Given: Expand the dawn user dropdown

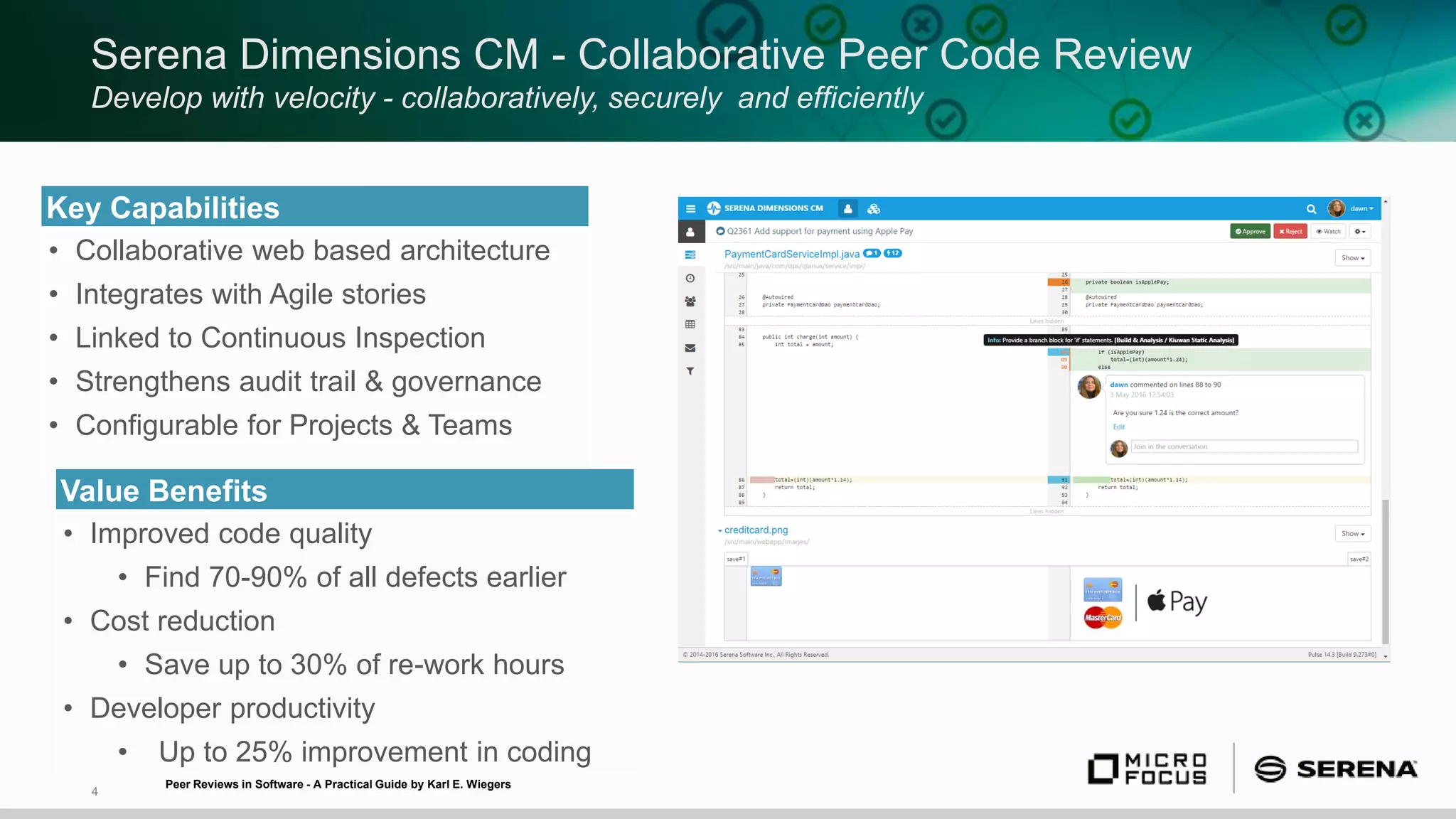Looking at the screenshot, I should click(x=1362, y=208).
